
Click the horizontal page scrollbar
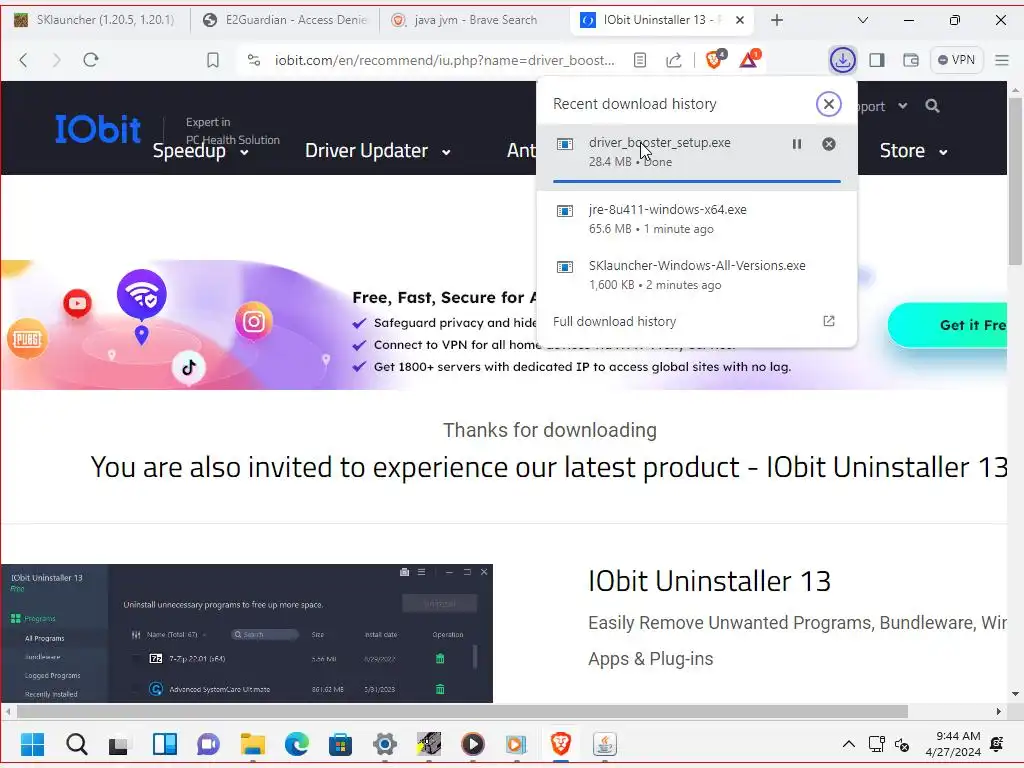pos(462,711)
